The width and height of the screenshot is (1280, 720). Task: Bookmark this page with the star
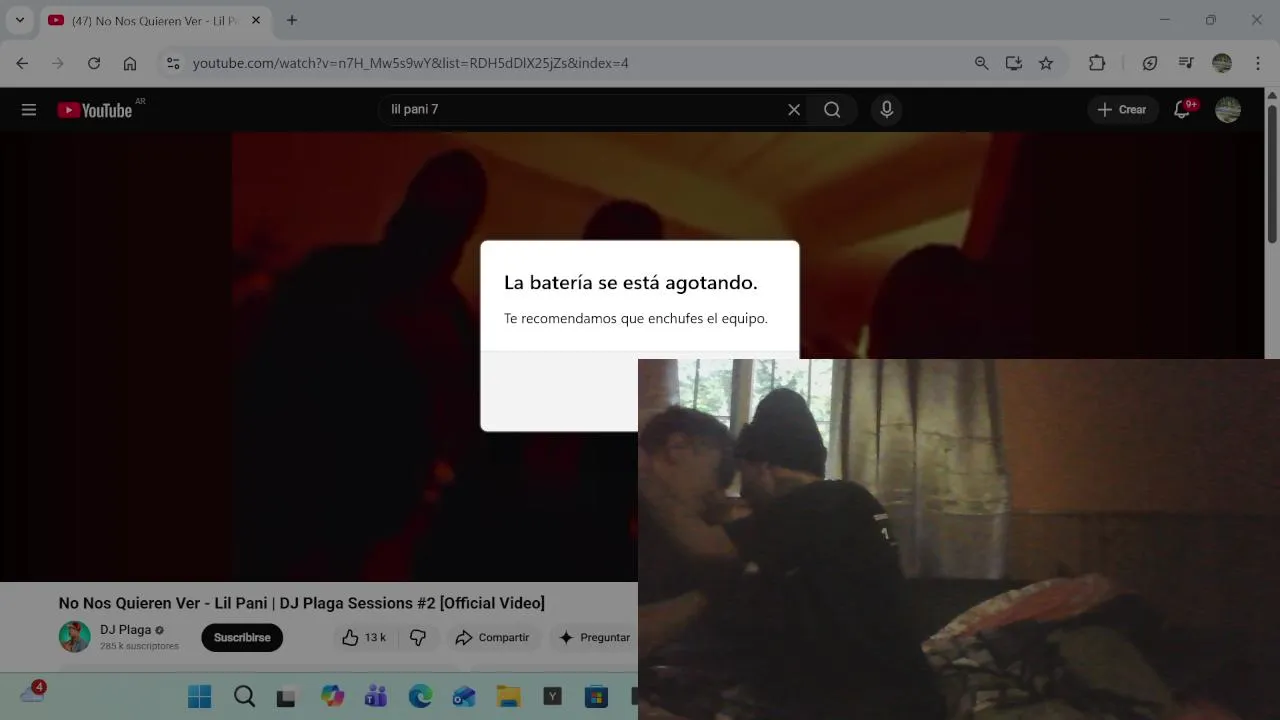pyautogui.click(x=1046, y=63)
